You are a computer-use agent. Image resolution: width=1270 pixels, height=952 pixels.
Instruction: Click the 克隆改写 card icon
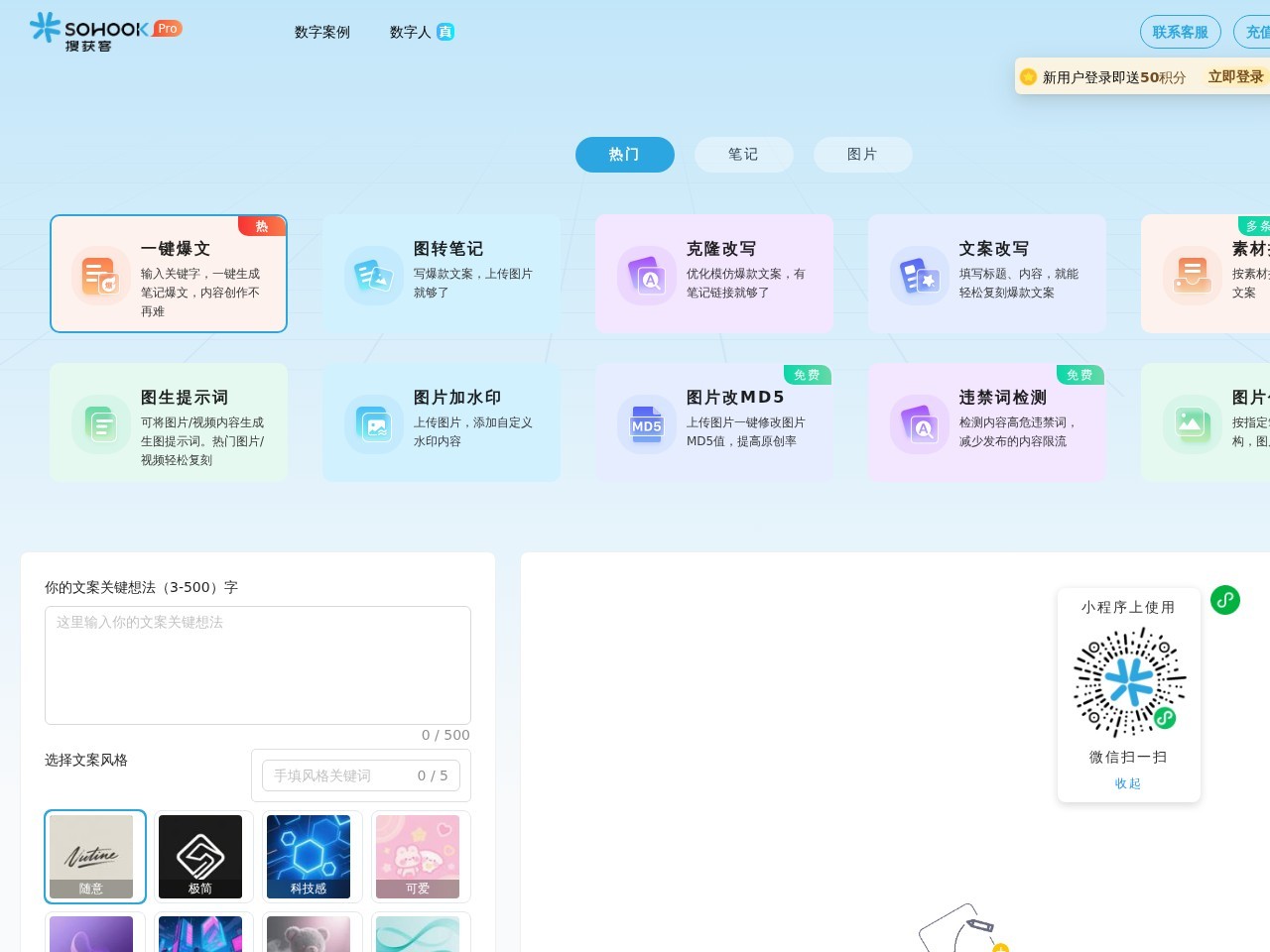[x=647, y=276]
